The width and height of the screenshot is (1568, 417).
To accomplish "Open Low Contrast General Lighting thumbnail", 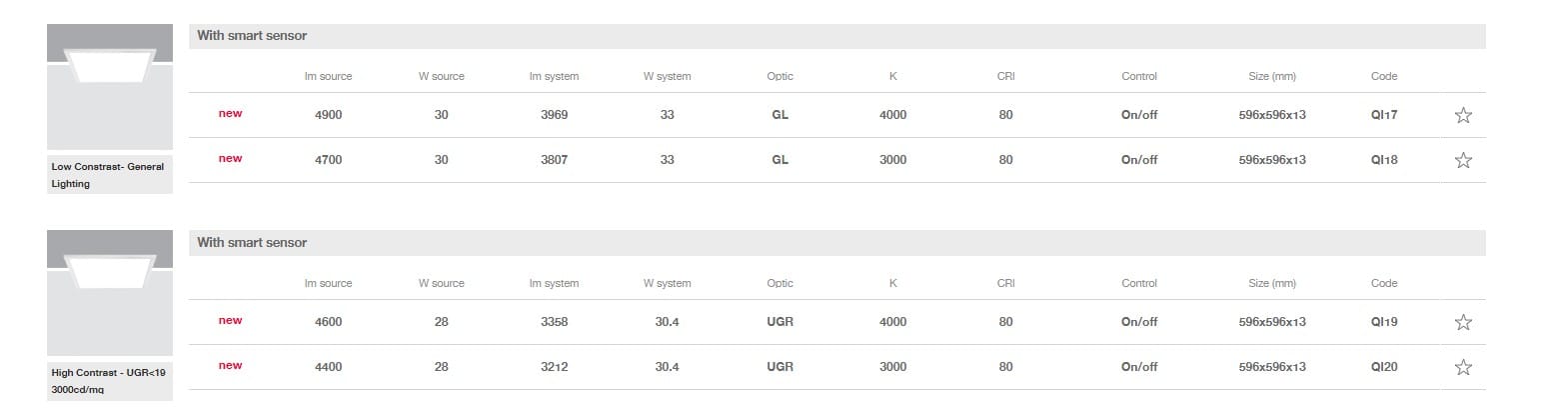I will (110, 87).
